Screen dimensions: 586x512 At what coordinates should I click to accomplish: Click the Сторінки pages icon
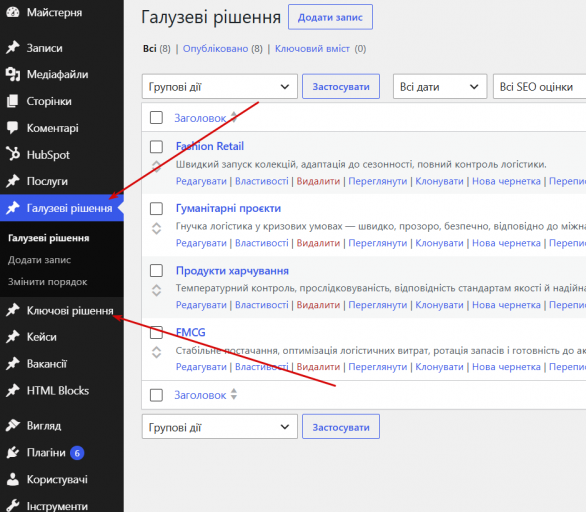coord(13,101)
